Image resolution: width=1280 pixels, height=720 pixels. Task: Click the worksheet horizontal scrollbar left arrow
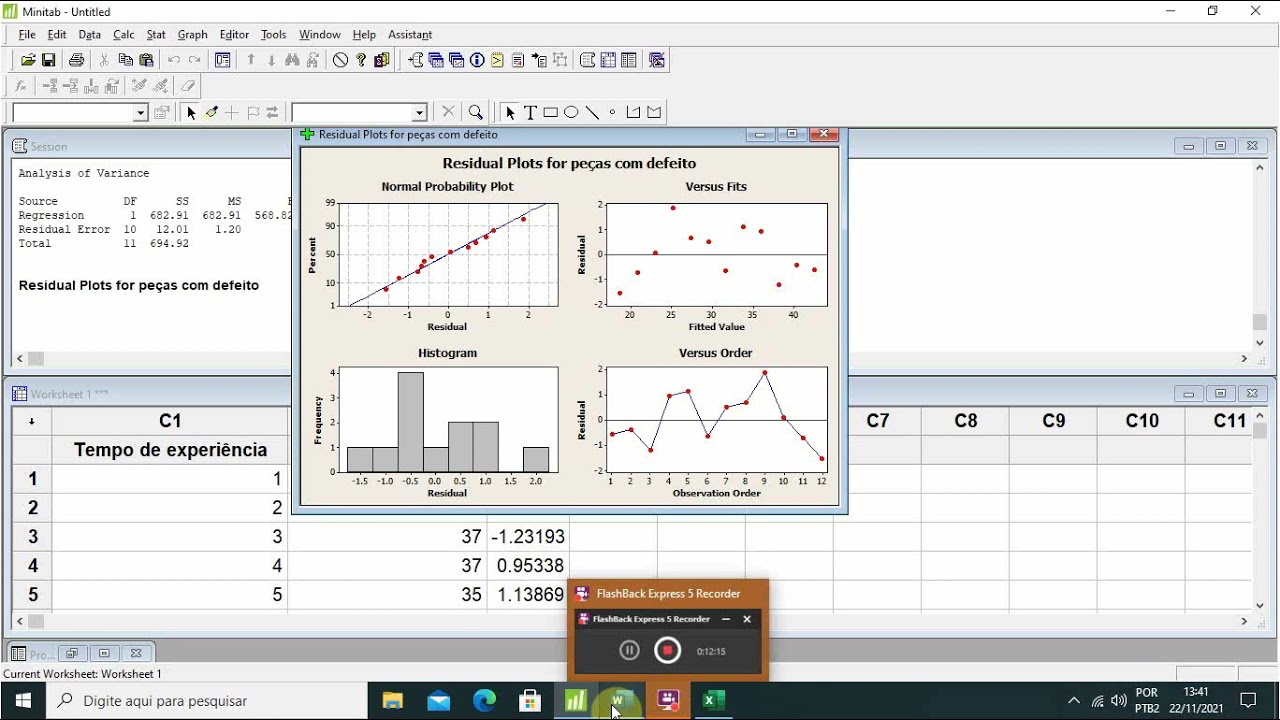20,621
